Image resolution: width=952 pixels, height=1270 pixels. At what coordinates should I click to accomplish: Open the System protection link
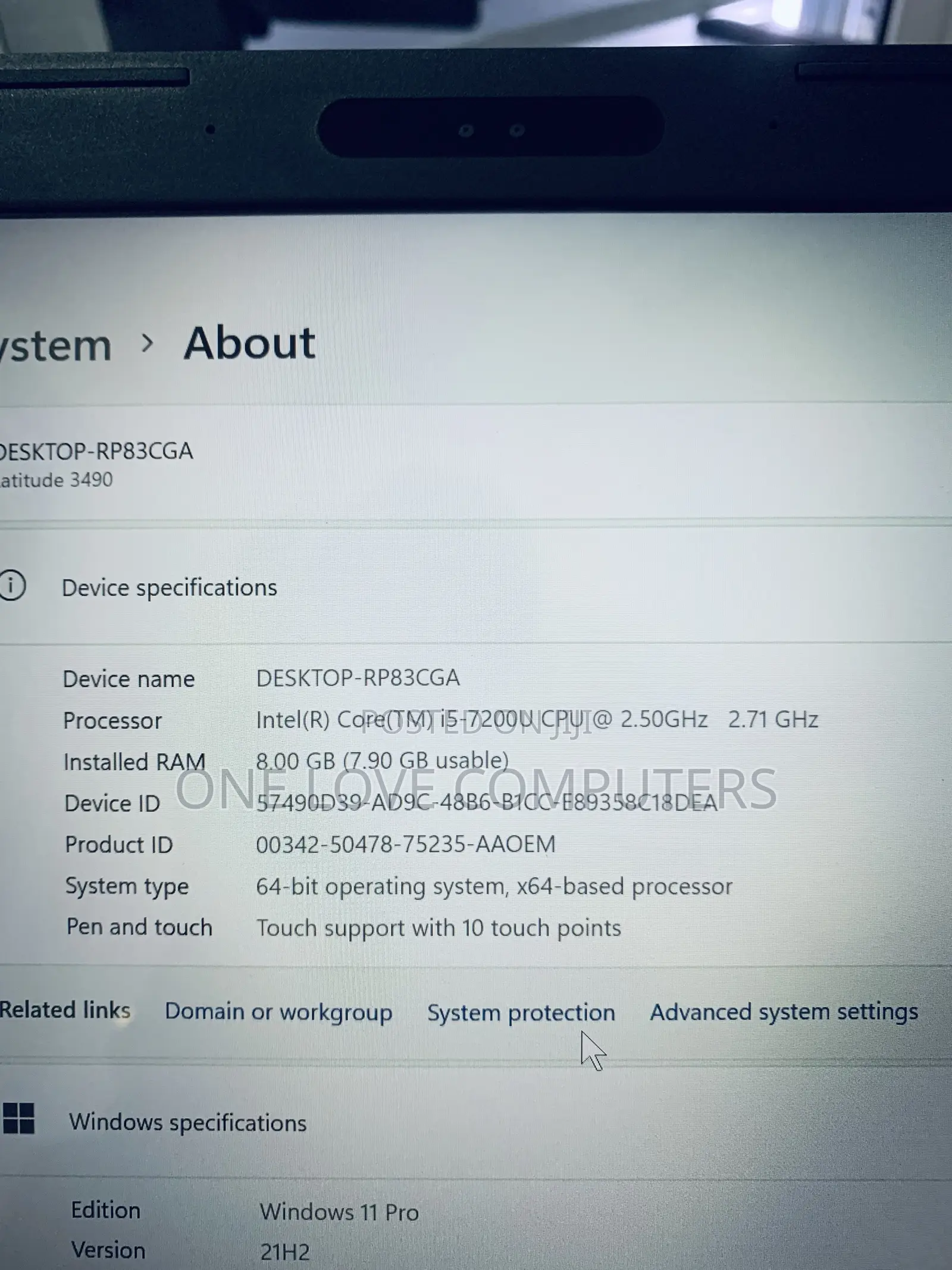(x=521, y=1012)
